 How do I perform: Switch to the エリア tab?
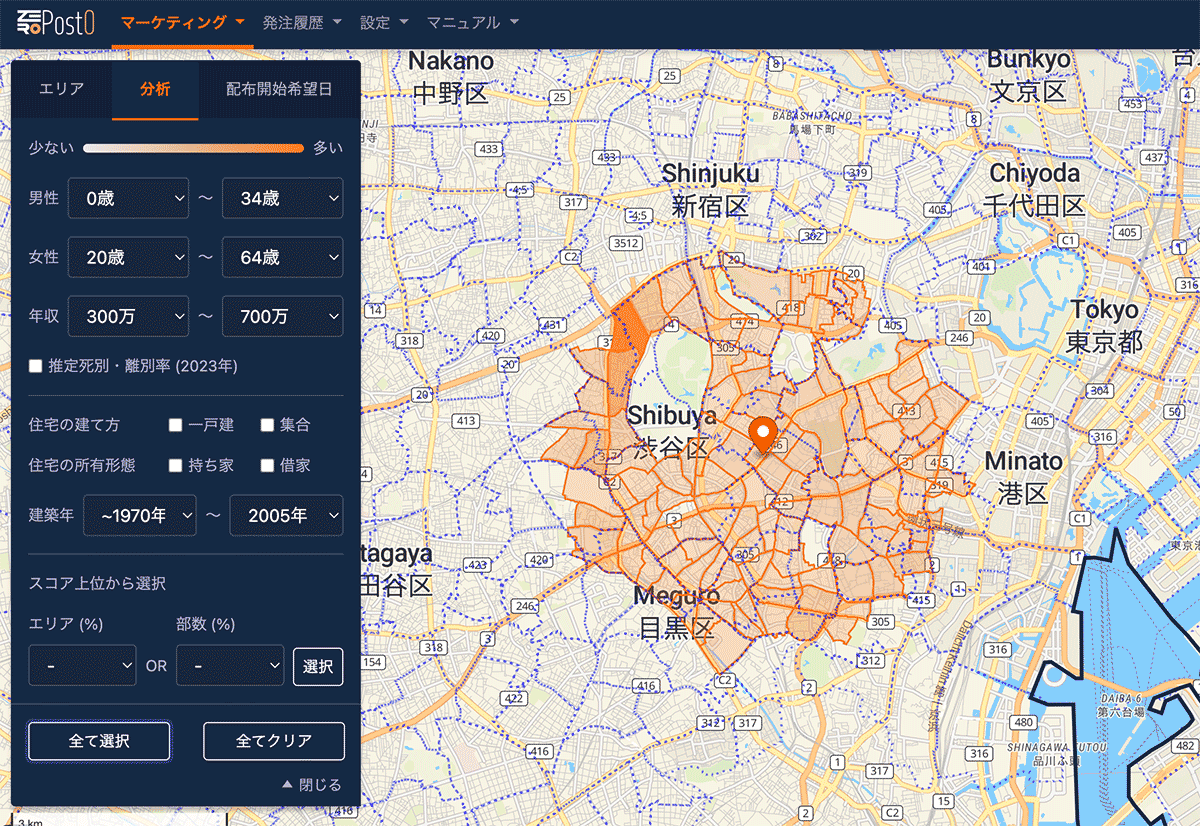click(62, 89)
